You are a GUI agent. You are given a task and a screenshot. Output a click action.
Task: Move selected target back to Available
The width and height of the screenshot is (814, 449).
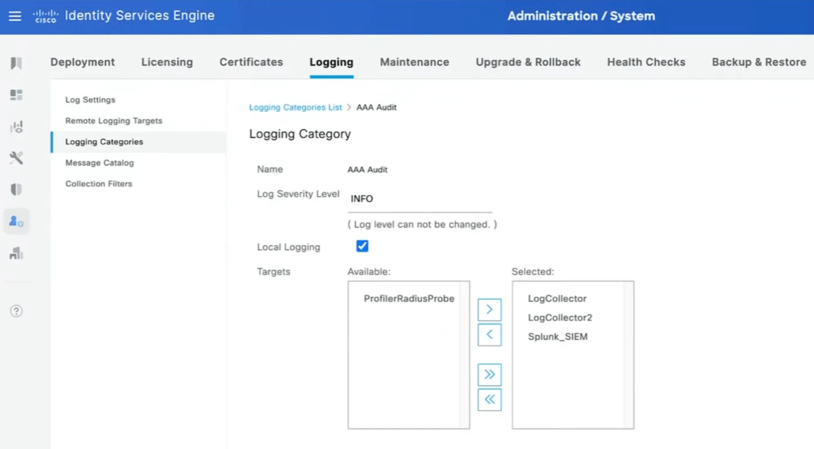pos(490,335)
